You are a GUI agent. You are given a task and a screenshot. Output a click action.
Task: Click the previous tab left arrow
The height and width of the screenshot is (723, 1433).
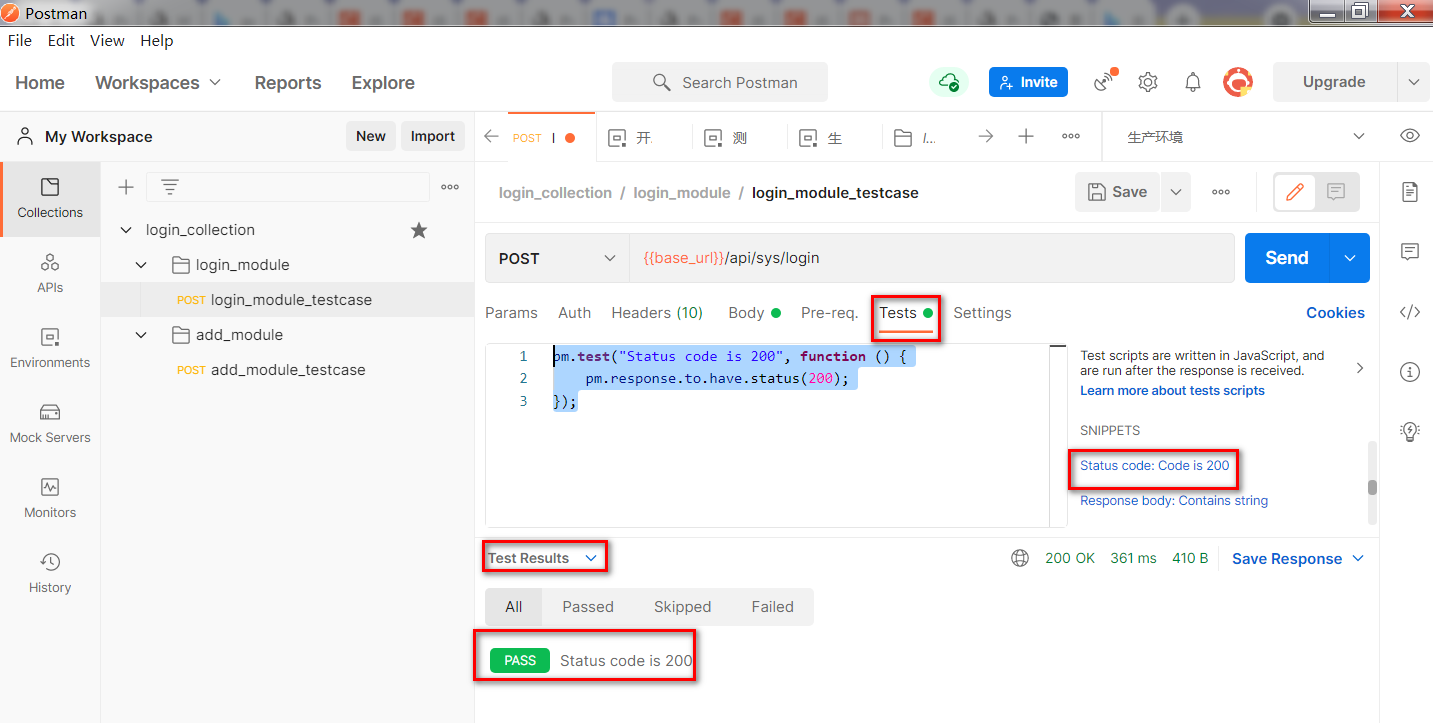coord(491,137)
